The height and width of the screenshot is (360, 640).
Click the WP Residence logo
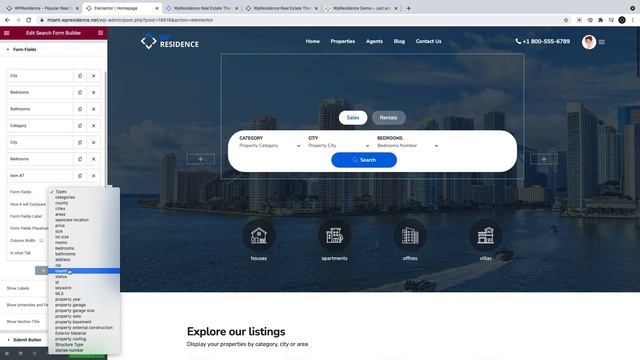[170, 41]
